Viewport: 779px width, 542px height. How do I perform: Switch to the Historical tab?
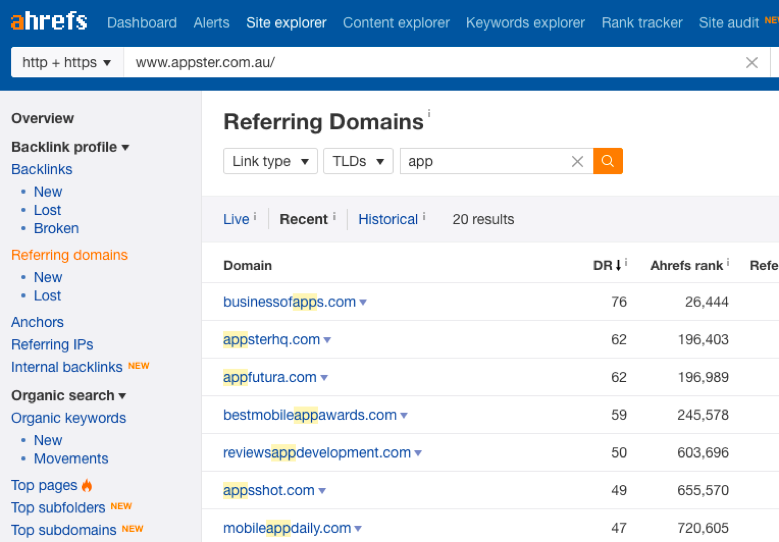388,219
